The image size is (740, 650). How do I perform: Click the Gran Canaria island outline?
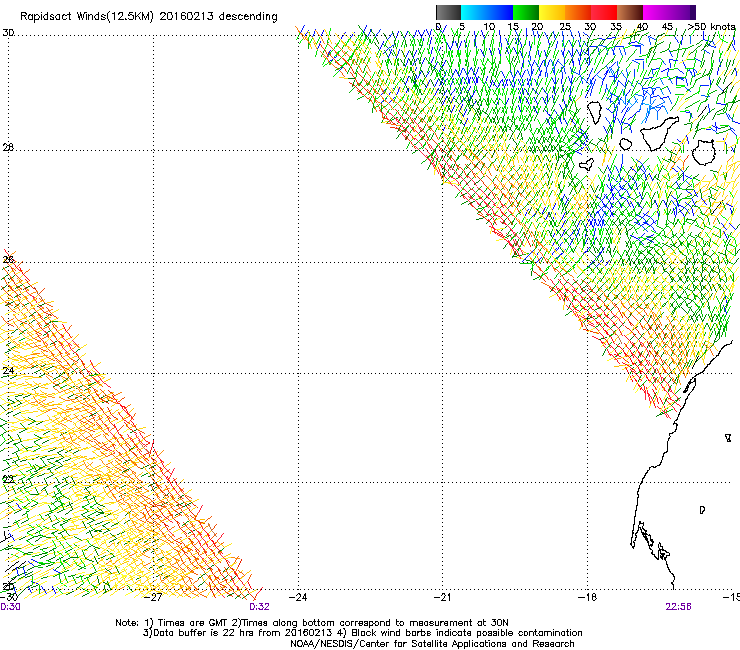pyautogui.click(x=704, y=152)
